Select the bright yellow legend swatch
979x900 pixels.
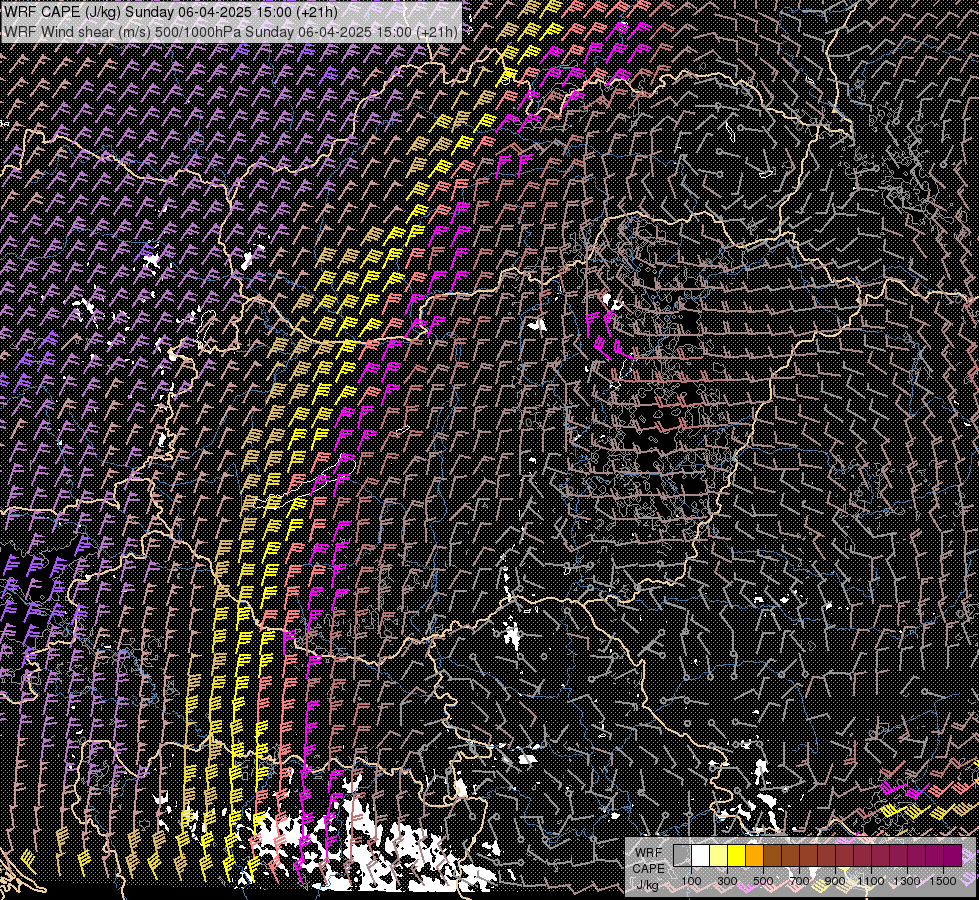[x=737, y=855]
